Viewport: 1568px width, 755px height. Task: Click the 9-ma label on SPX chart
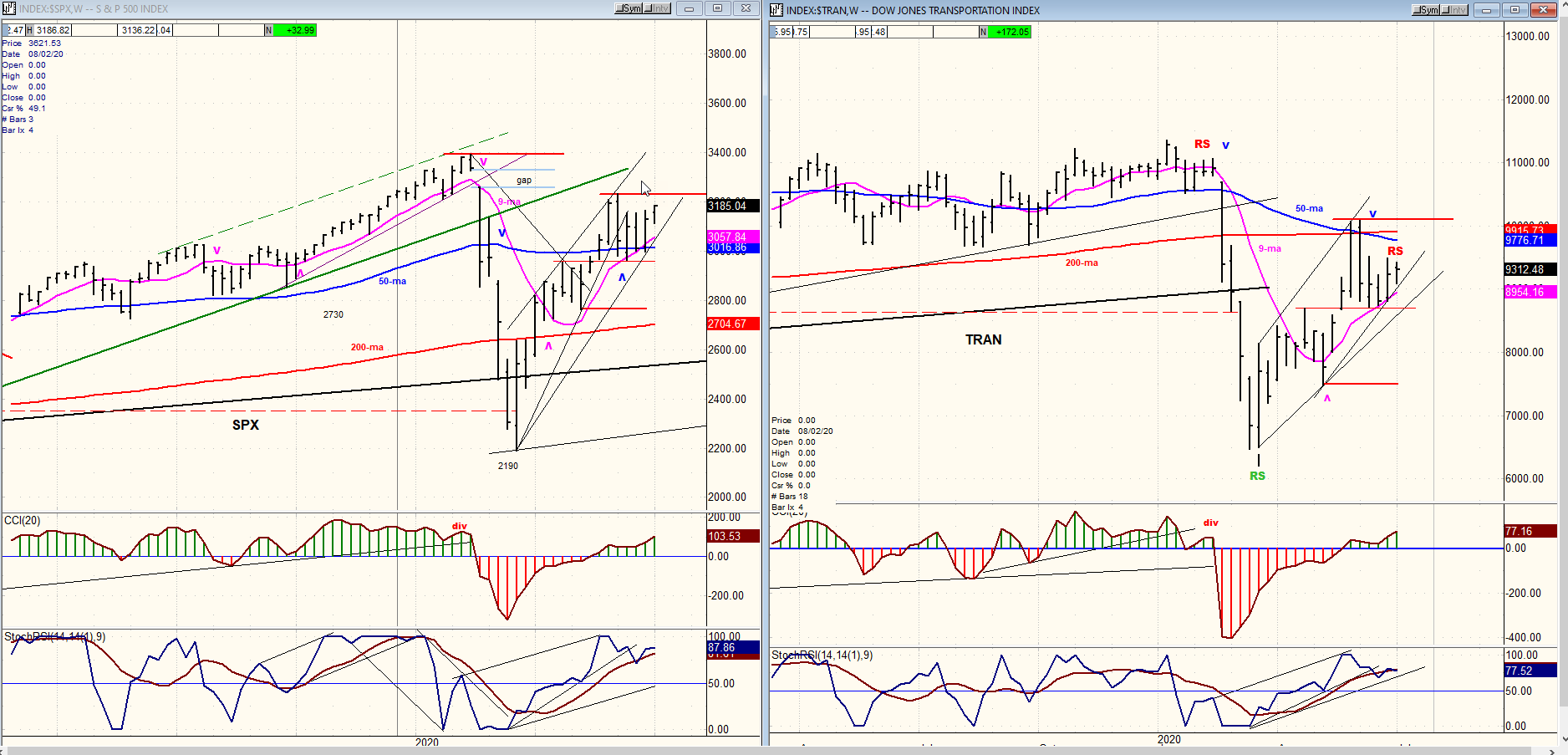(x=509, y=202)
